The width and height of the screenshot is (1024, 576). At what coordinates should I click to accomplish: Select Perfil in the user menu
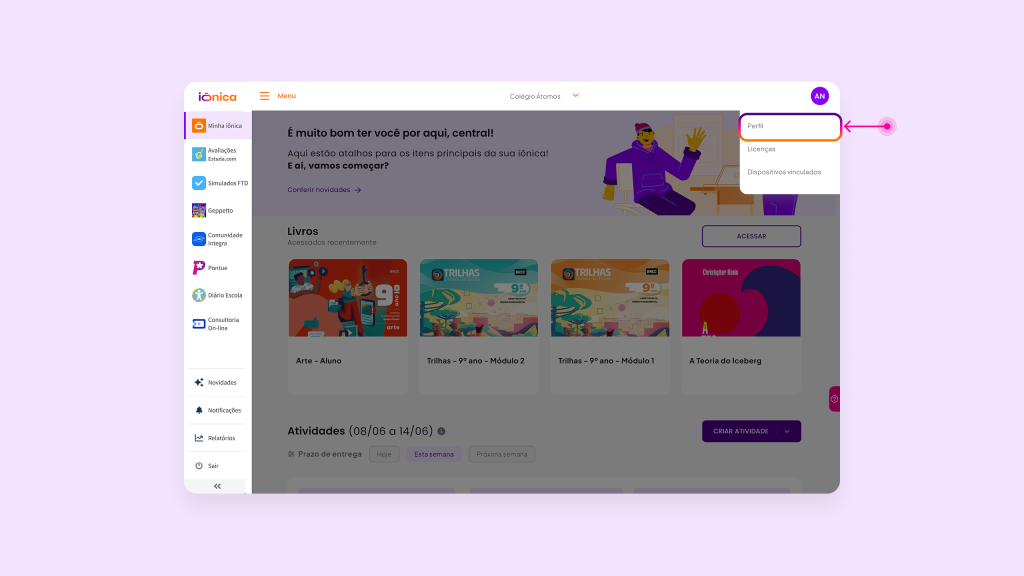[790, 127]
